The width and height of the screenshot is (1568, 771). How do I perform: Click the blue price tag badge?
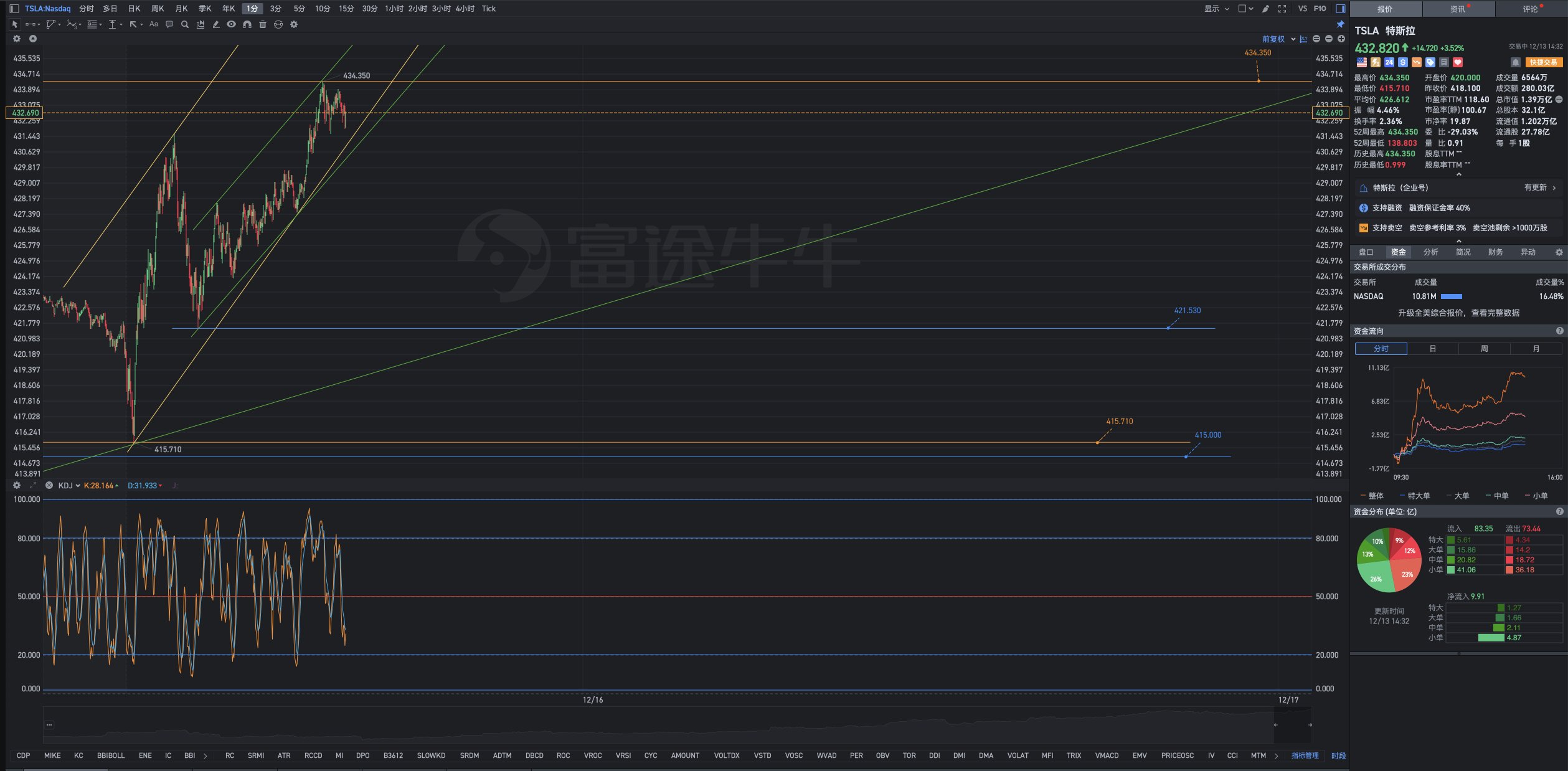click(x=1430, y=62)
